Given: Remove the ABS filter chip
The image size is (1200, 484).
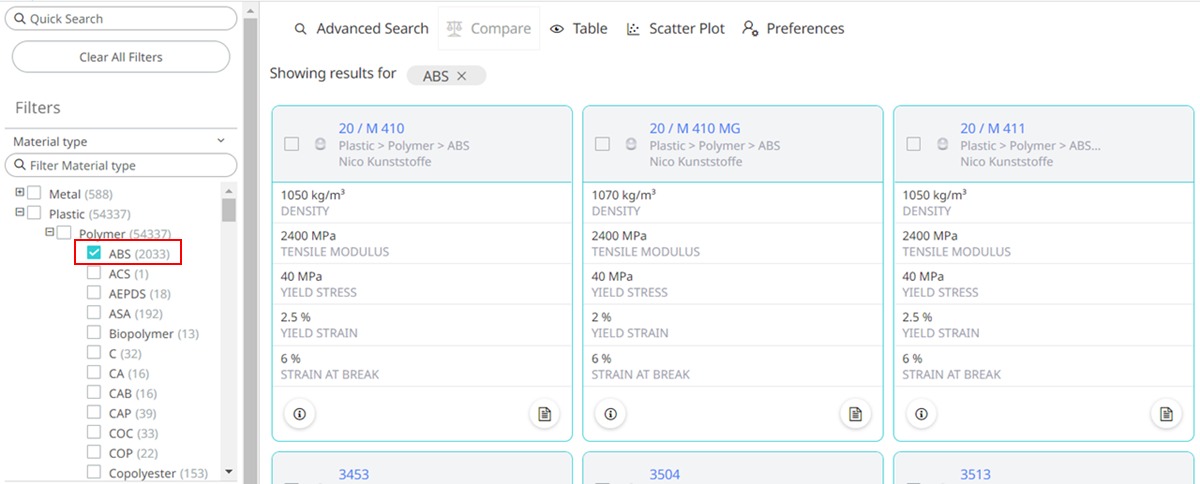Looking at the screenshot, I should [462, 76].
